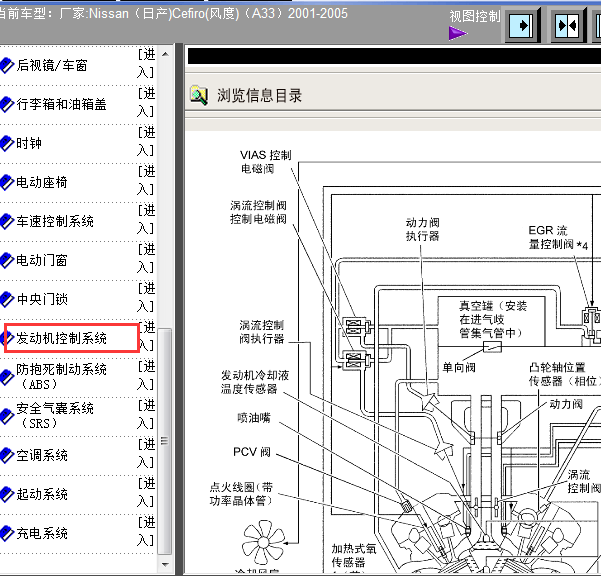Click the pencil icon beside 后视镜/车窗
The width and height of the screenshot is (601, 576).
[x=7, y=66]
